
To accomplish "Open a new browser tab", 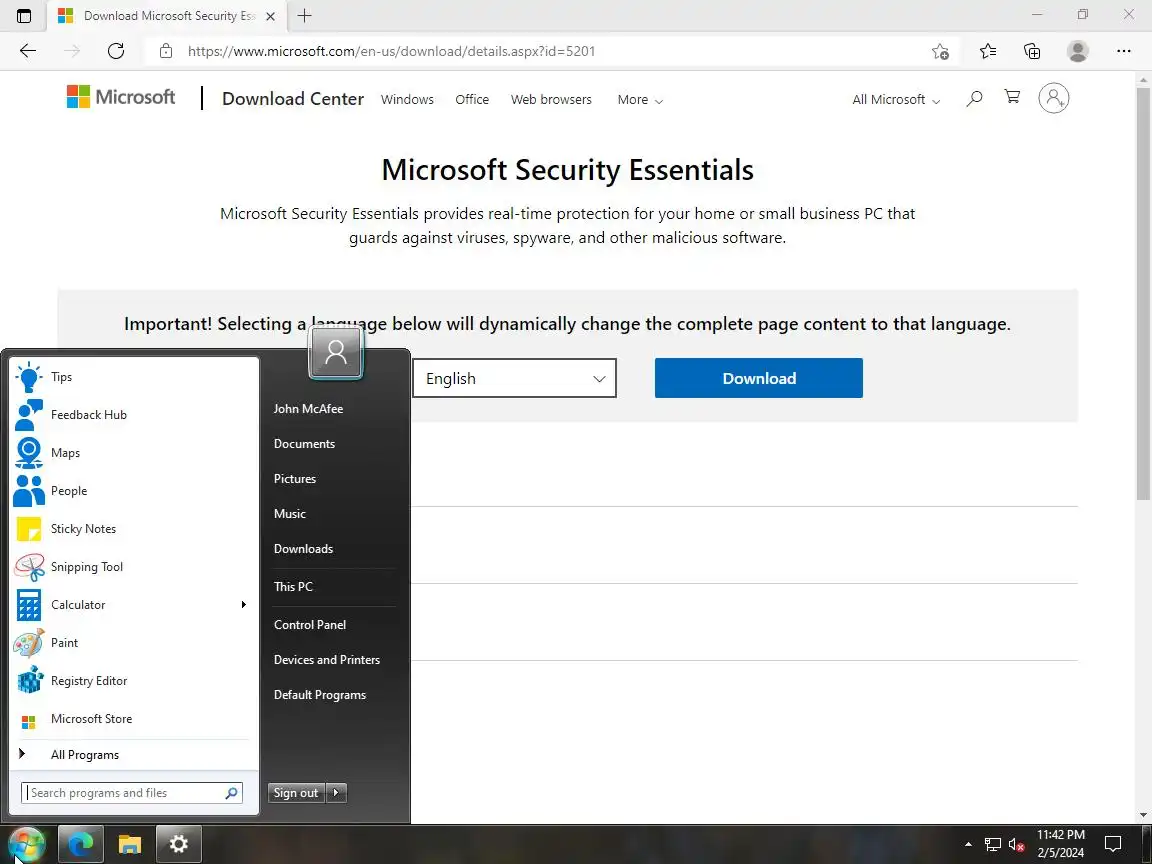I will click(304, 15).
